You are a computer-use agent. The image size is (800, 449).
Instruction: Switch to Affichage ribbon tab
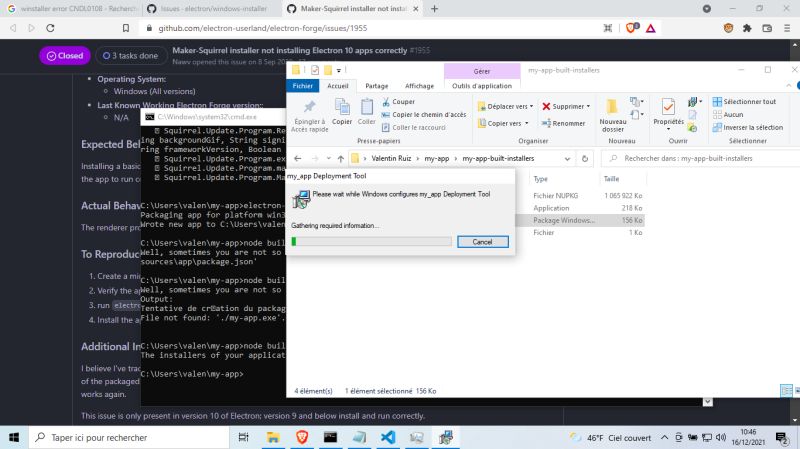pos(419,86)
